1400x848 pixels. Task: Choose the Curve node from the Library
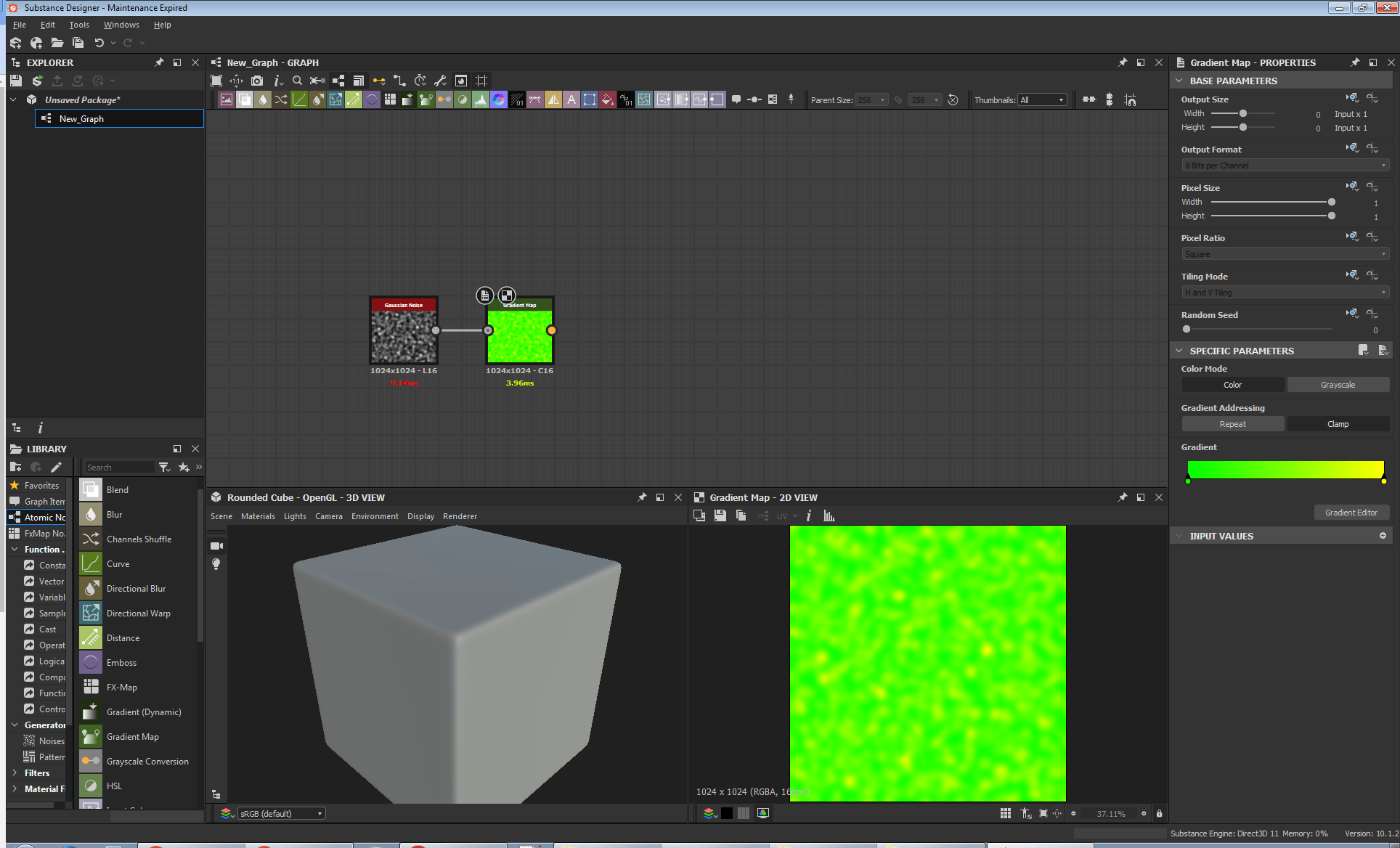118,563
